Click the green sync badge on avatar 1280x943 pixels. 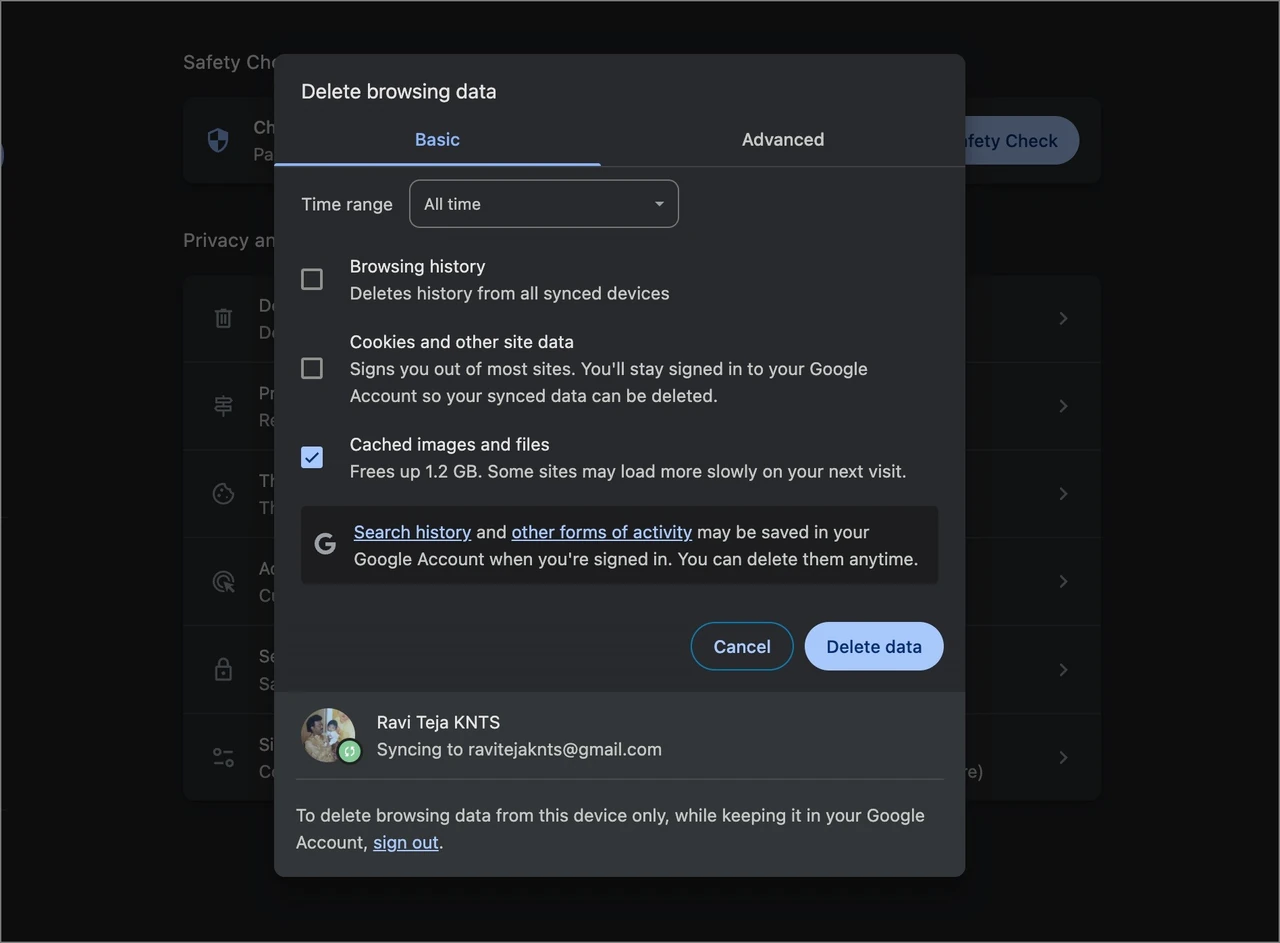tap(349, 751)
